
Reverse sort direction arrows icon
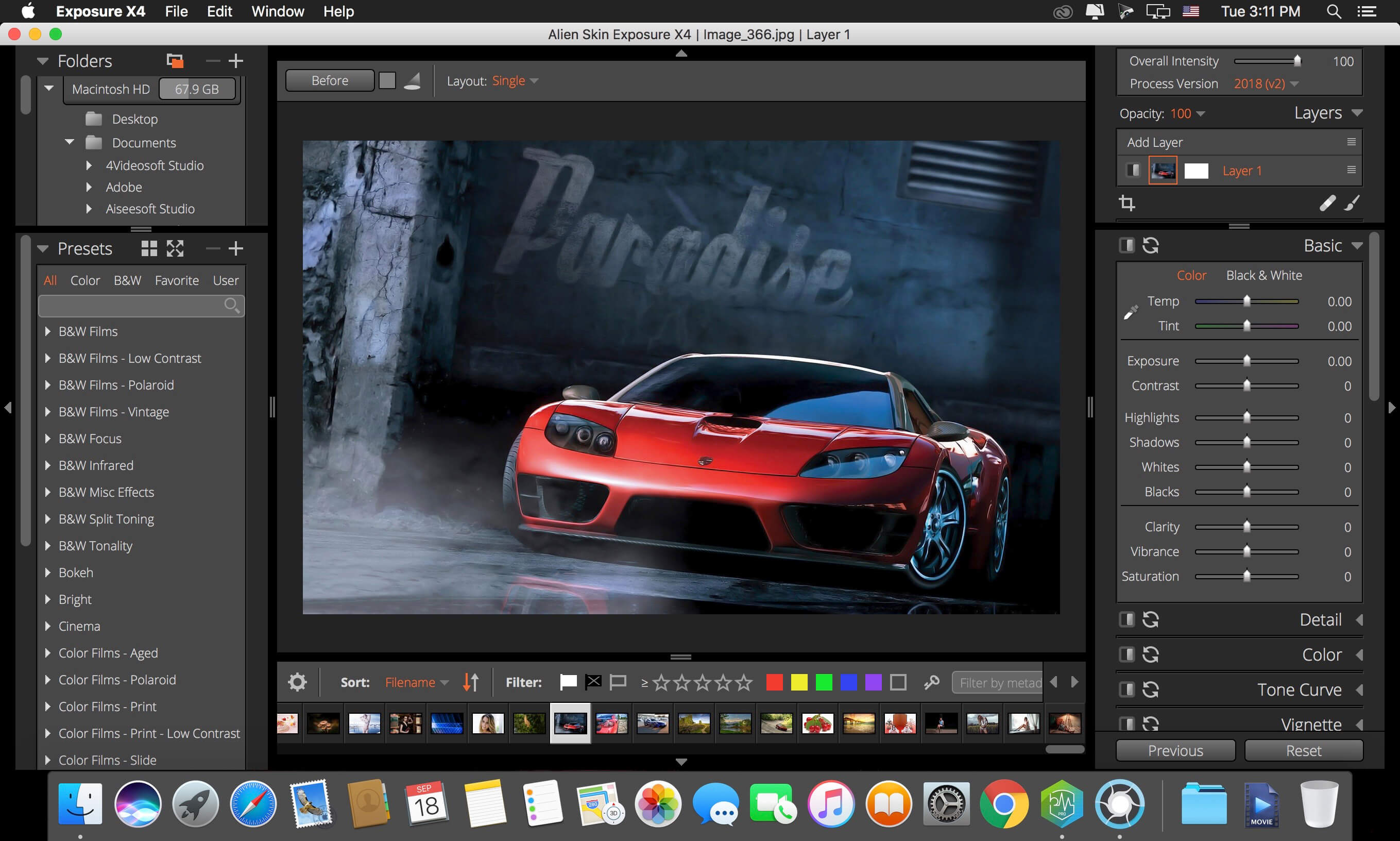(x=471, y=682)
